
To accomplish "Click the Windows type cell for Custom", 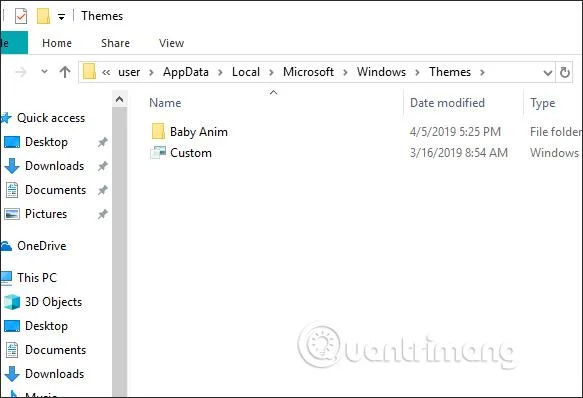I will 554,153.
